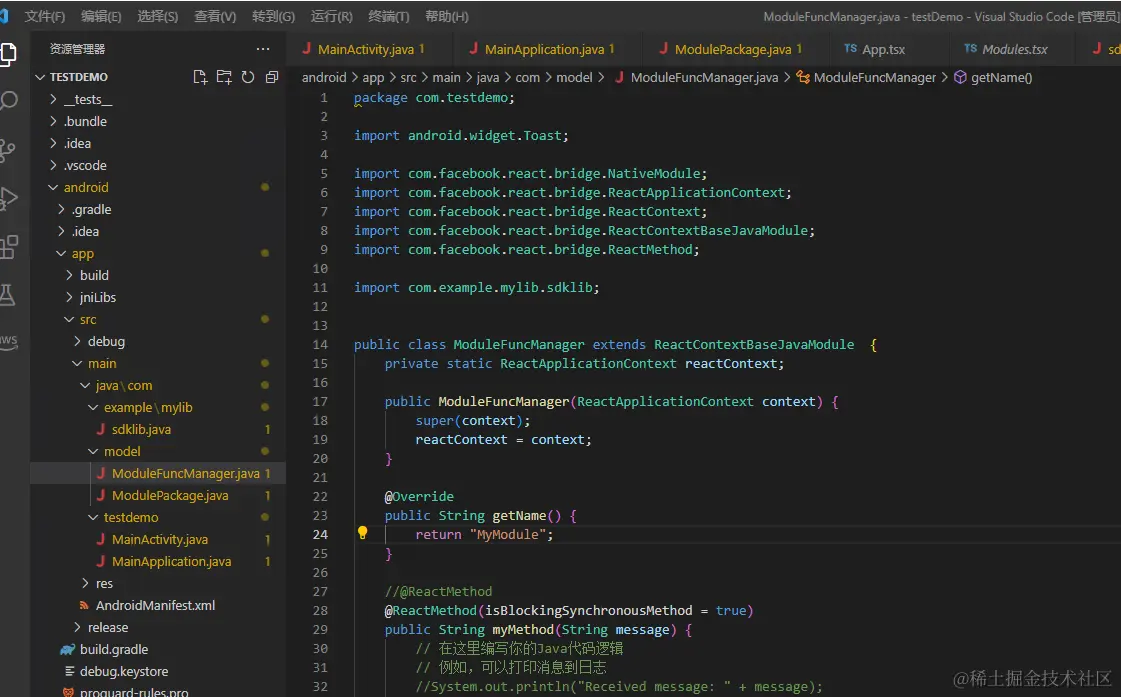Screen dimensions: 1121x697
Task: Click New File icon in TESTDEMO header
Action: click(200, 77)
